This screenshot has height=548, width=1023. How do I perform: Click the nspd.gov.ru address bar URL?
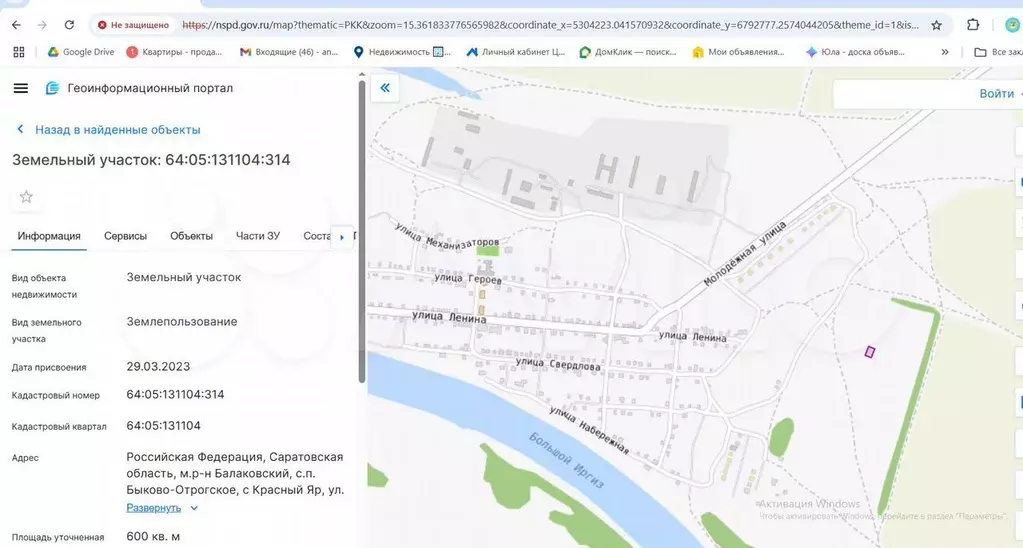click(x=550, y=25)
